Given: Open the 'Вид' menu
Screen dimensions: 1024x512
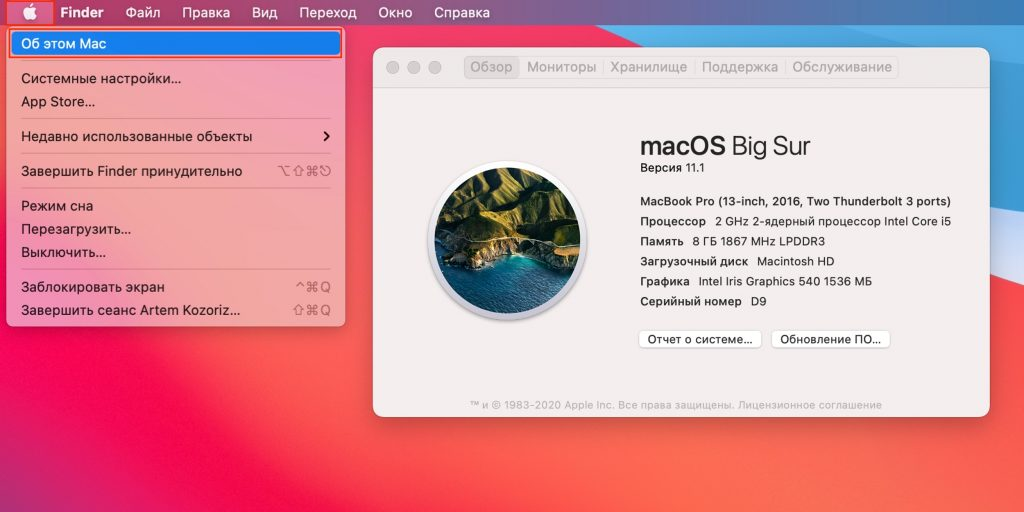Looking at the screenshot, I should click(264, 12).
